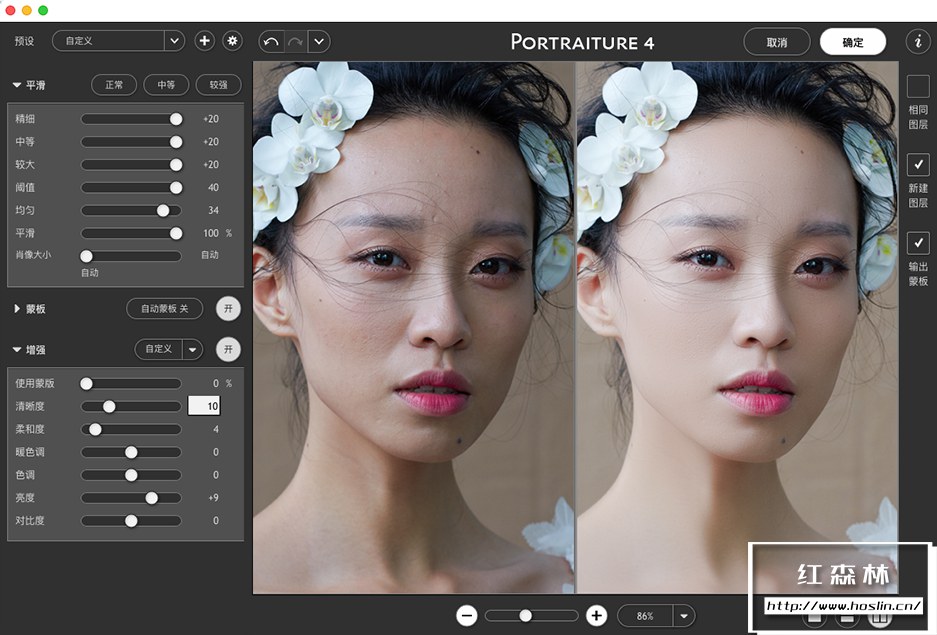
Task: Zoom in with the plus icon
Action: point(596,615)
